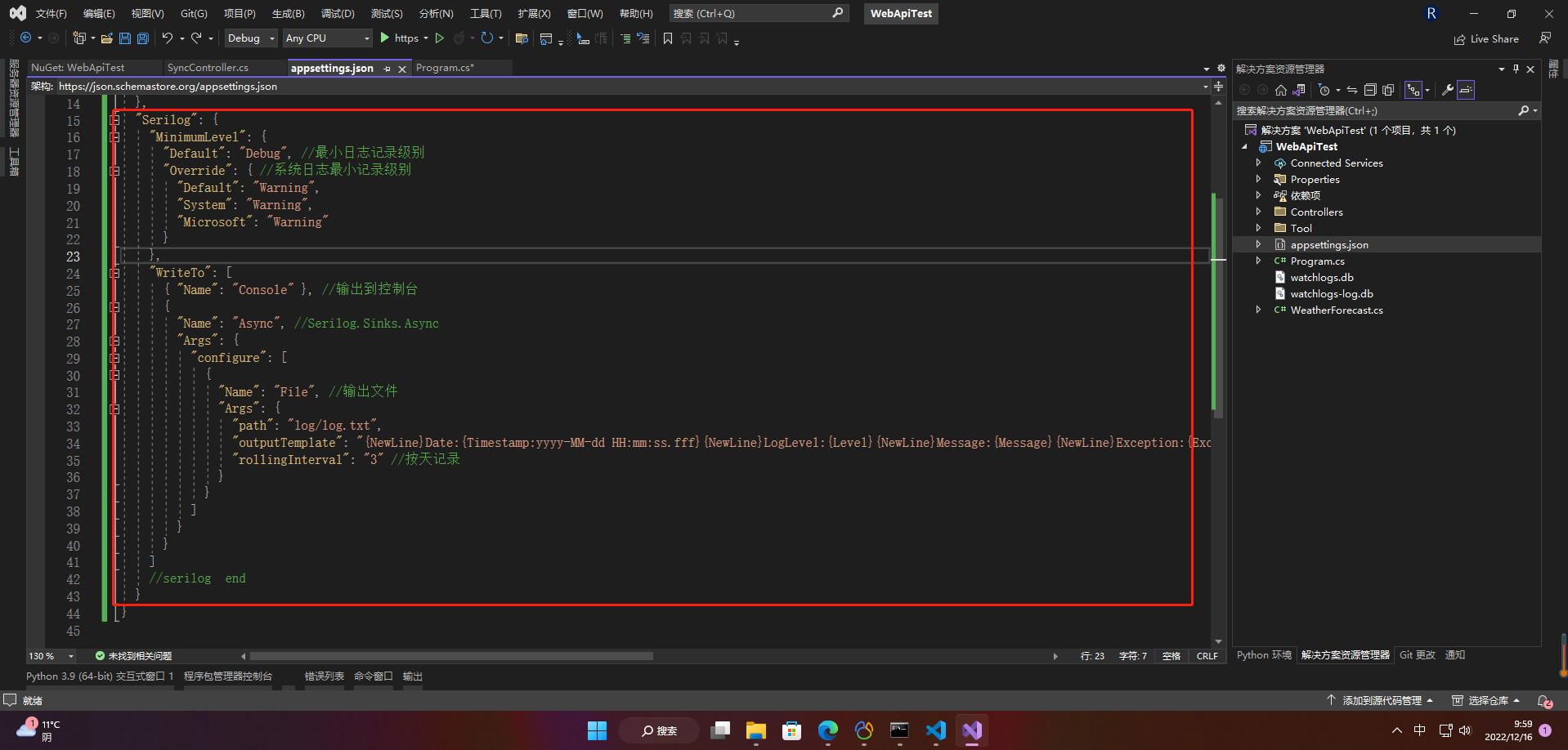Screen dimensions: 1568x750
Task: Click the feedback person icon near Live Share
Action: point(1545,38)
